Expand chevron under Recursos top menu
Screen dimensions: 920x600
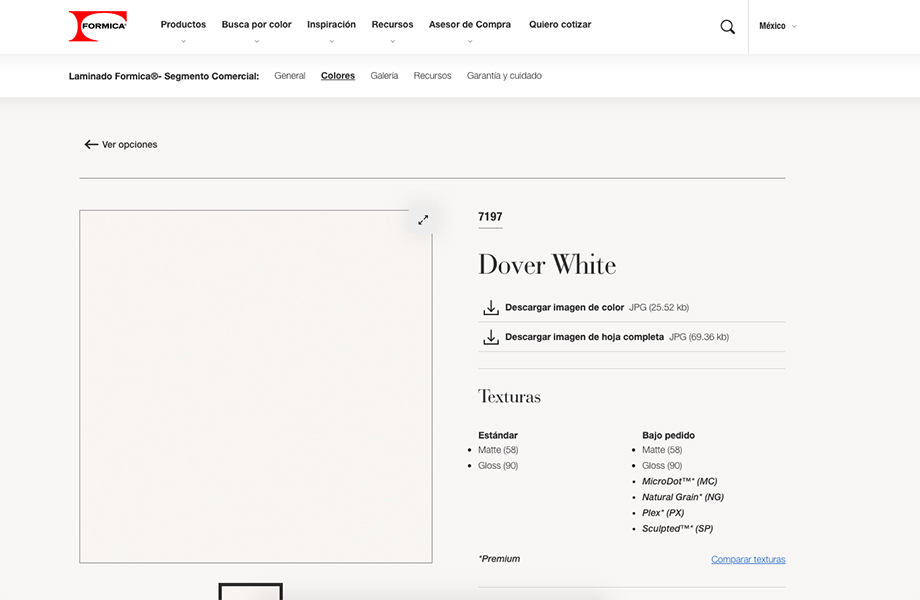393,41
